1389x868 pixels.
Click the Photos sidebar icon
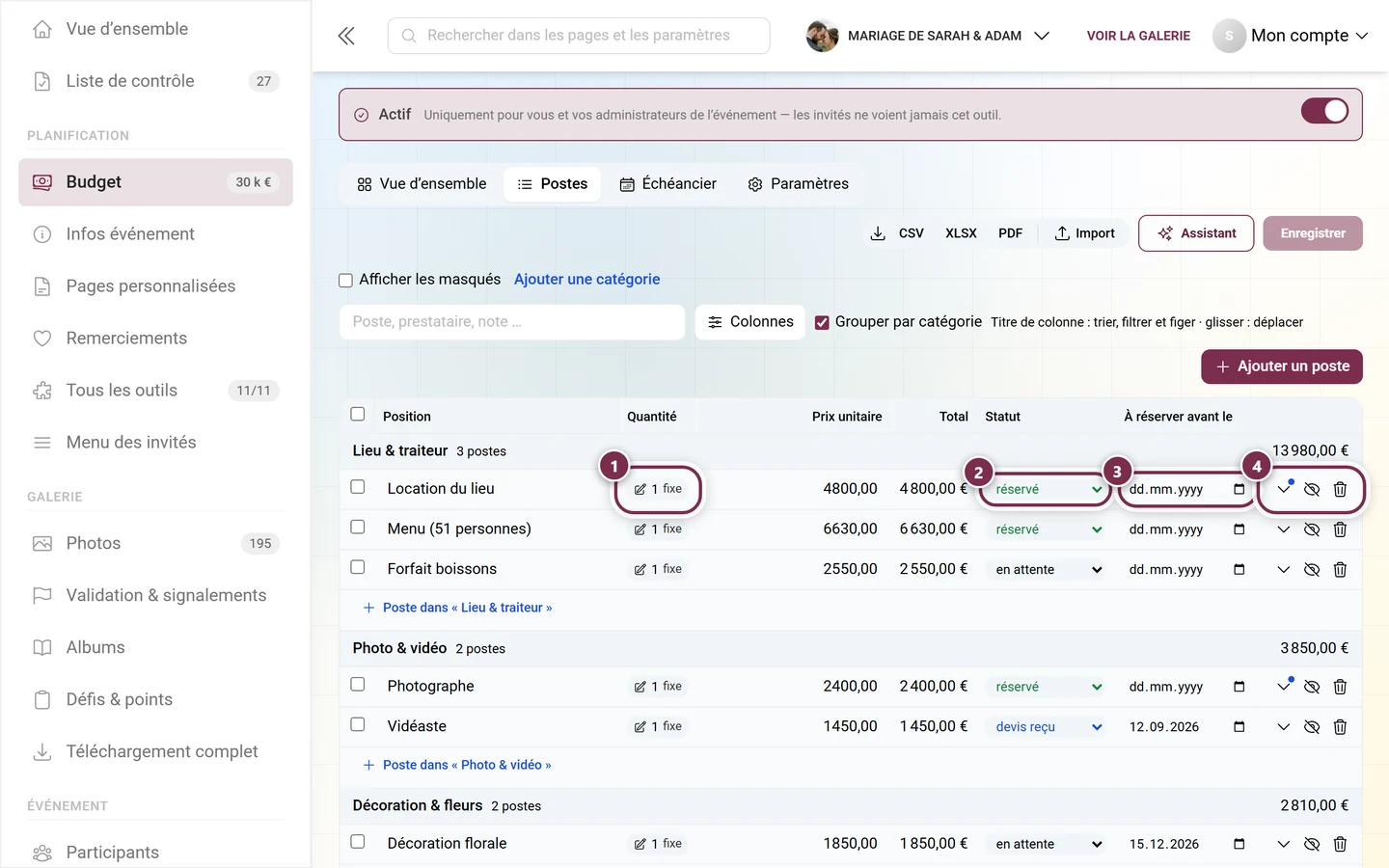pos(42,543)
